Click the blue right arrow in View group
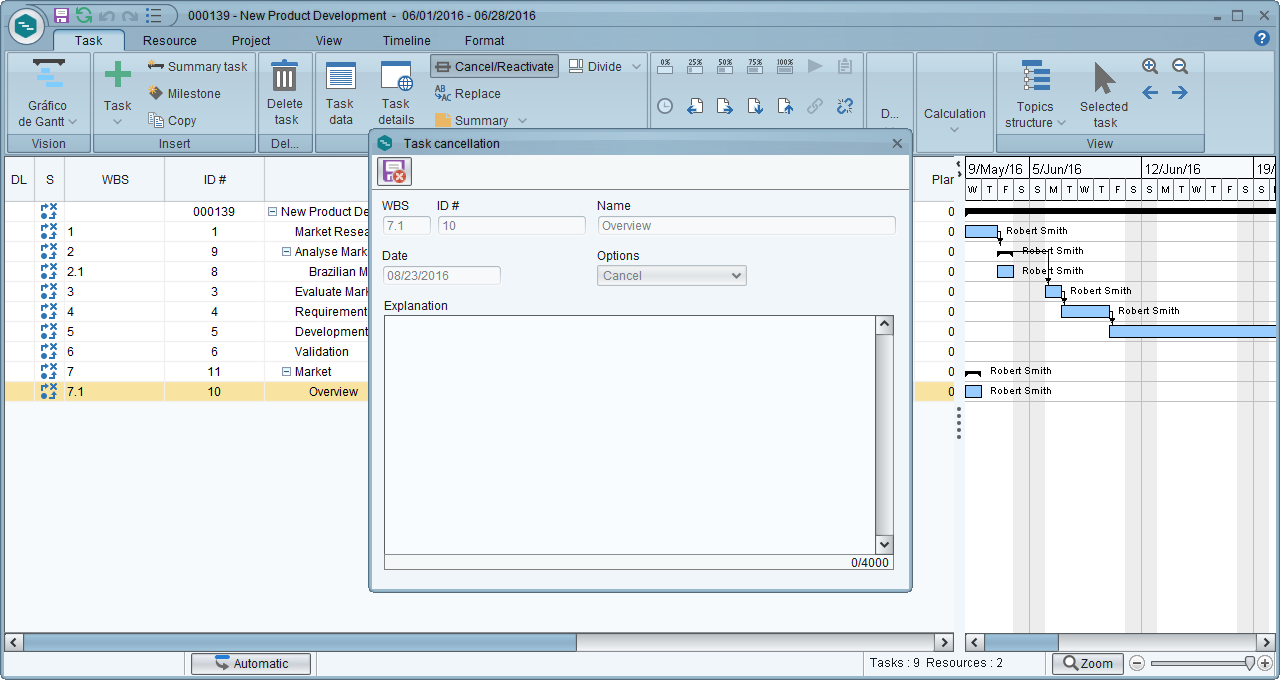The width and height of the screenshot is (1280, 680). pyautogui.click(x=1180, y=93)
